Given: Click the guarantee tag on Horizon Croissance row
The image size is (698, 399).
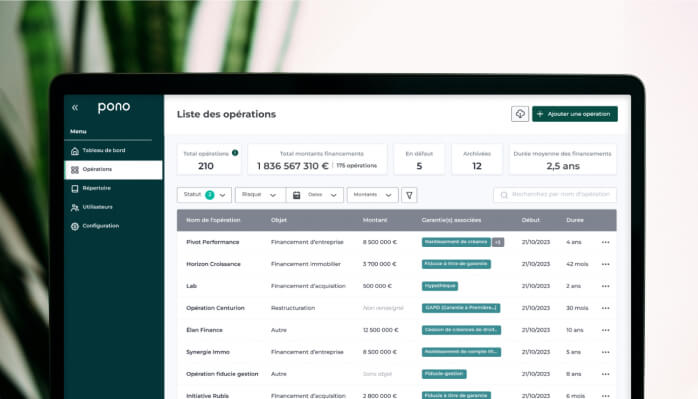Looking at the screenshot, I should [x=456, y=264].
